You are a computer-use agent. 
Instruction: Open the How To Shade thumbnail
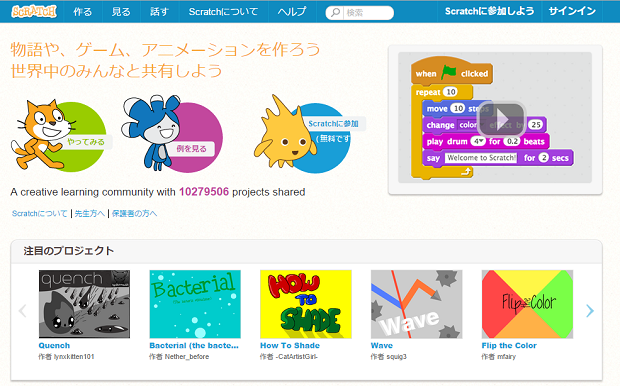click(x=306, y=304)
